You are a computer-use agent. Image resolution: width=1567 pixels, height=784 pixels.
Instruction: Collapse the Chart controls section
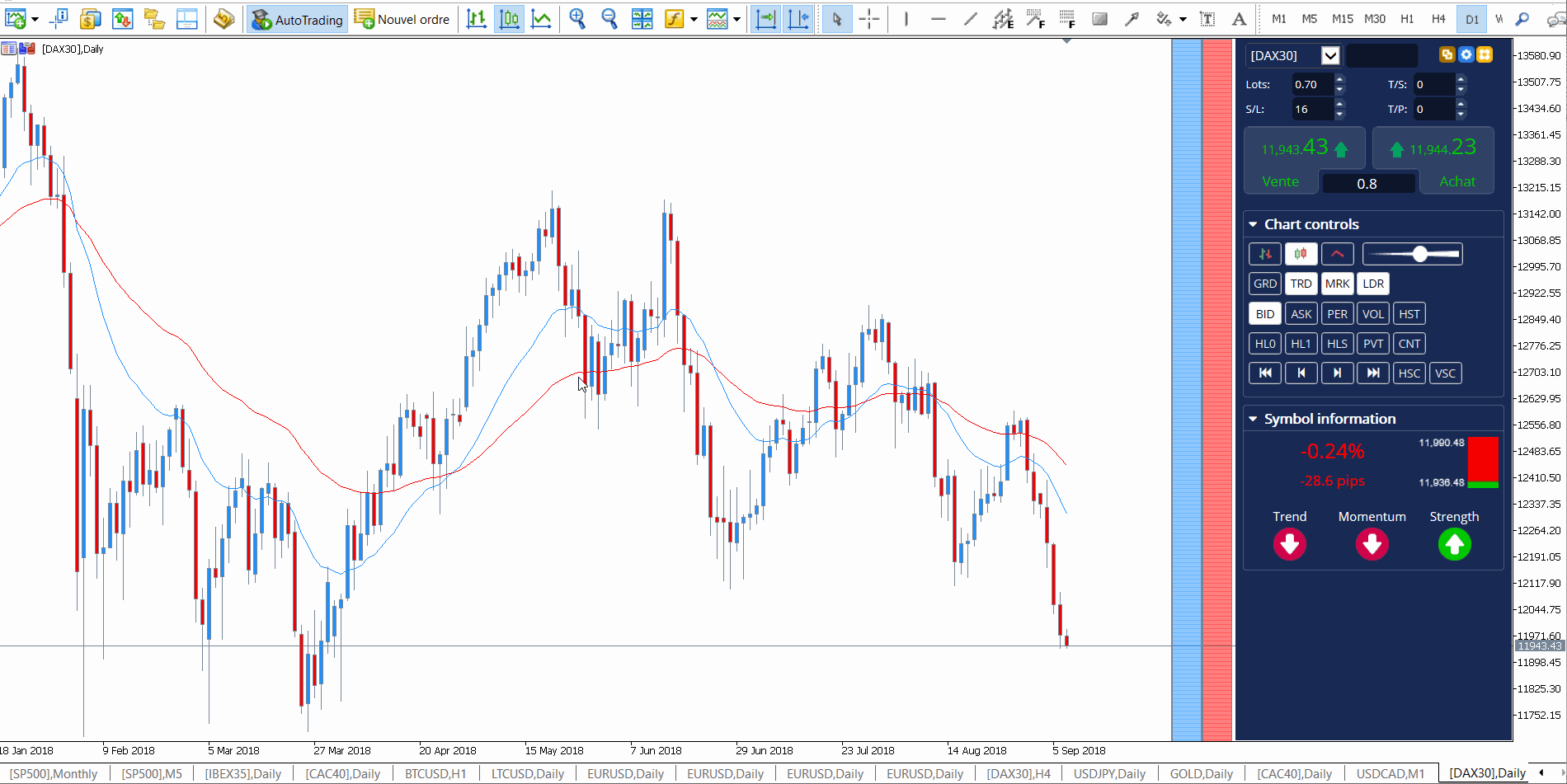pos(1253,224)
